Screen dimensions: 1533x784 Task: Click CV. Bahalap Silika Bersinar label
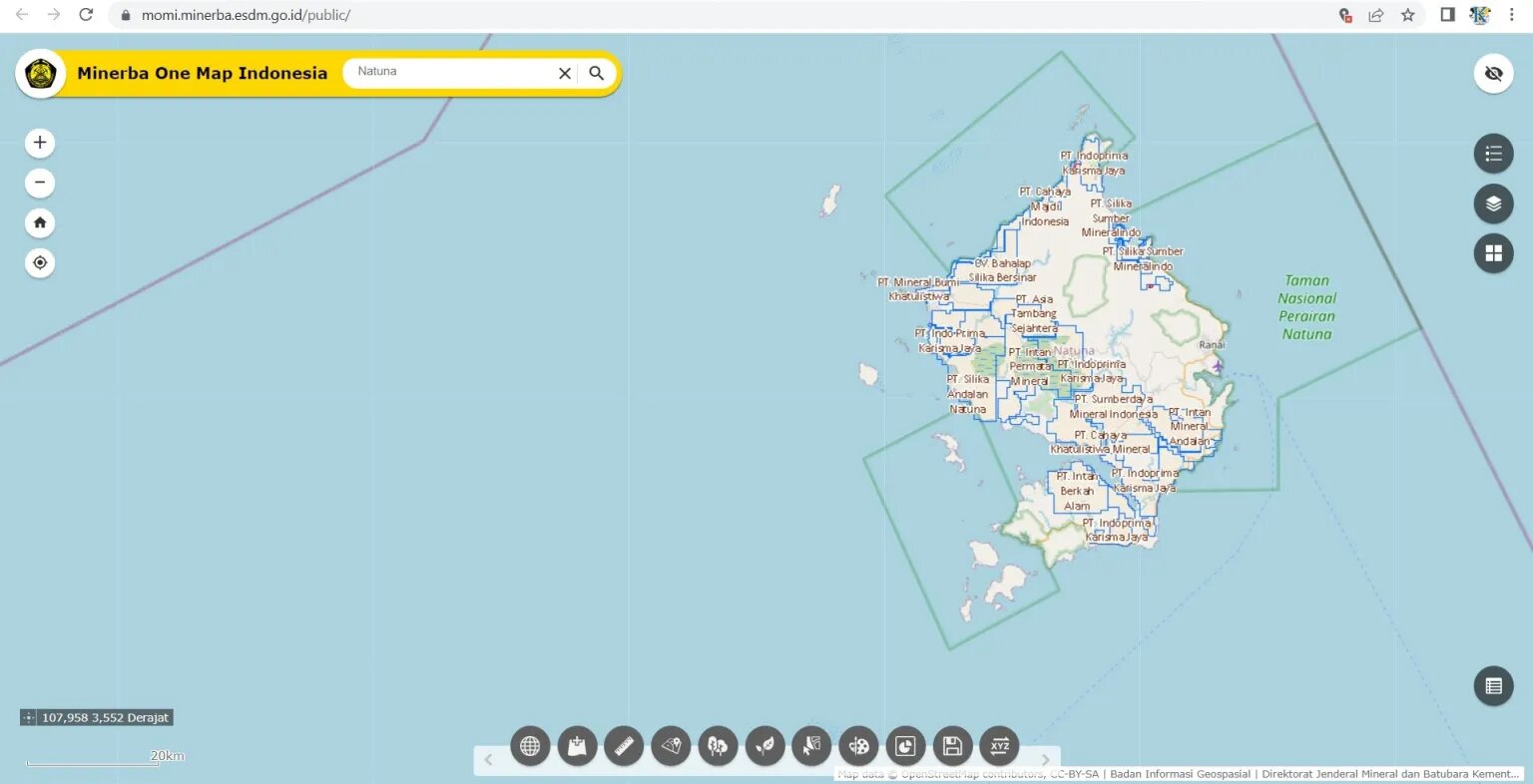tap(1003, 270)
